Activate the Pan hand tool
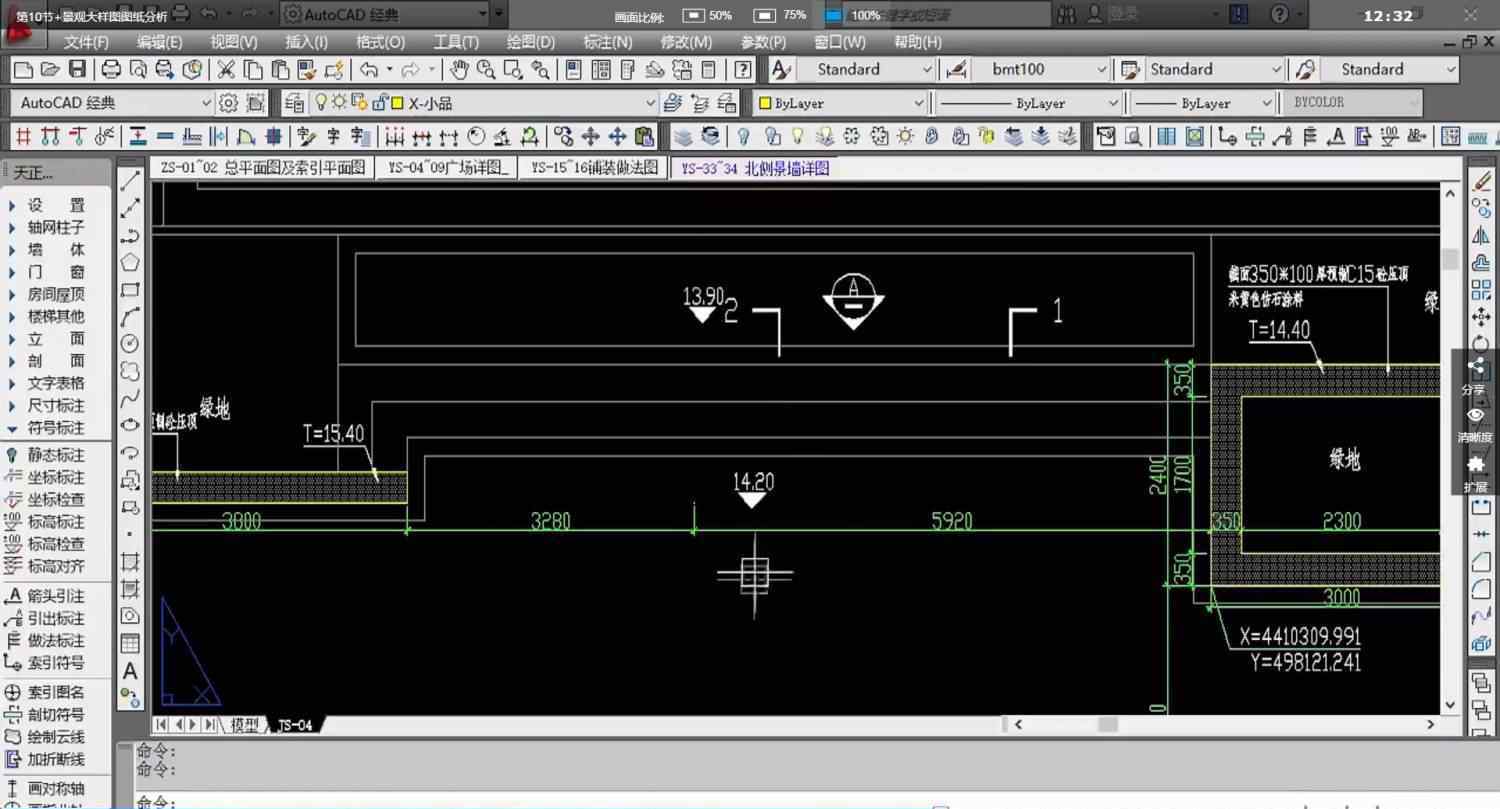This screenshot has height=809, width=1500. click(x=459, y=70)
